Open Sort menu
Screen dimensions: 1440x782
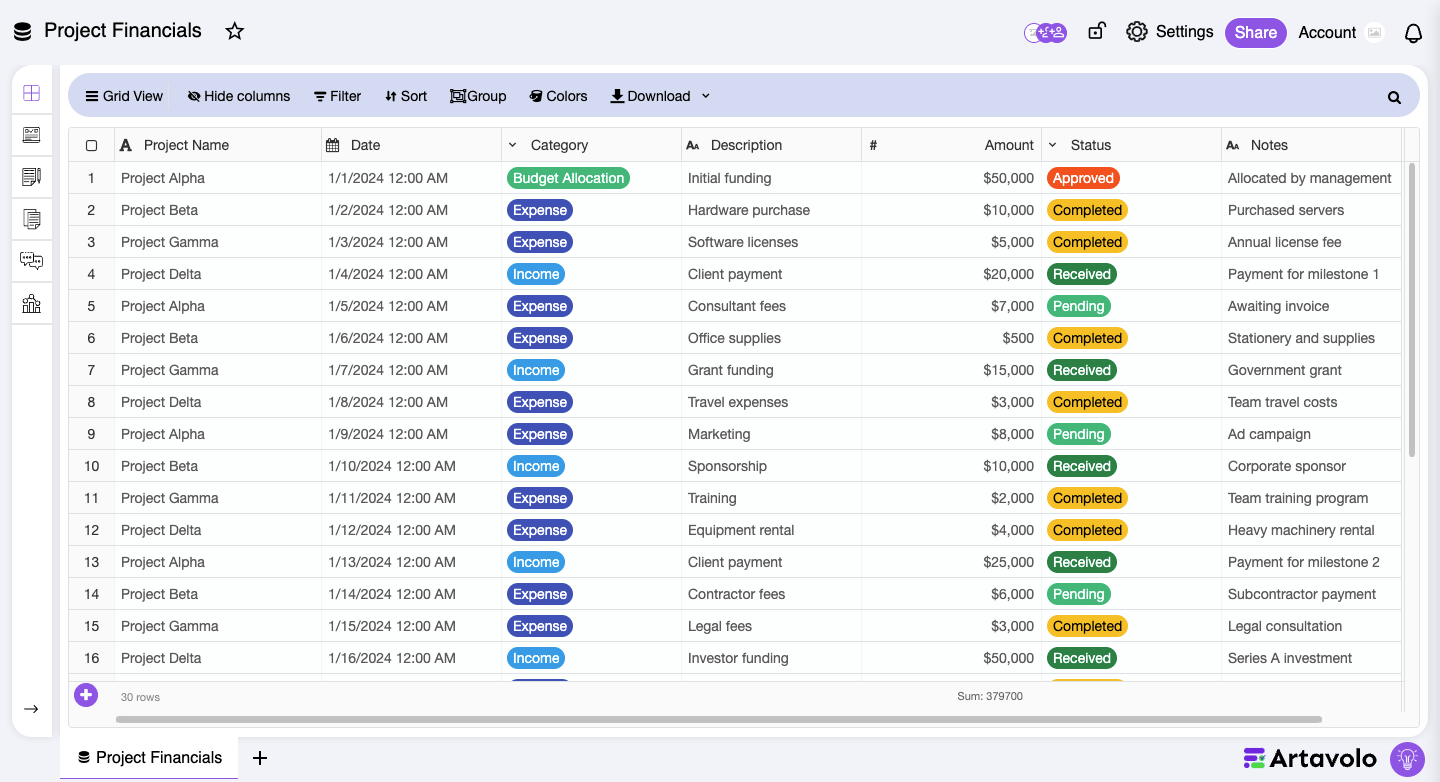405,96
